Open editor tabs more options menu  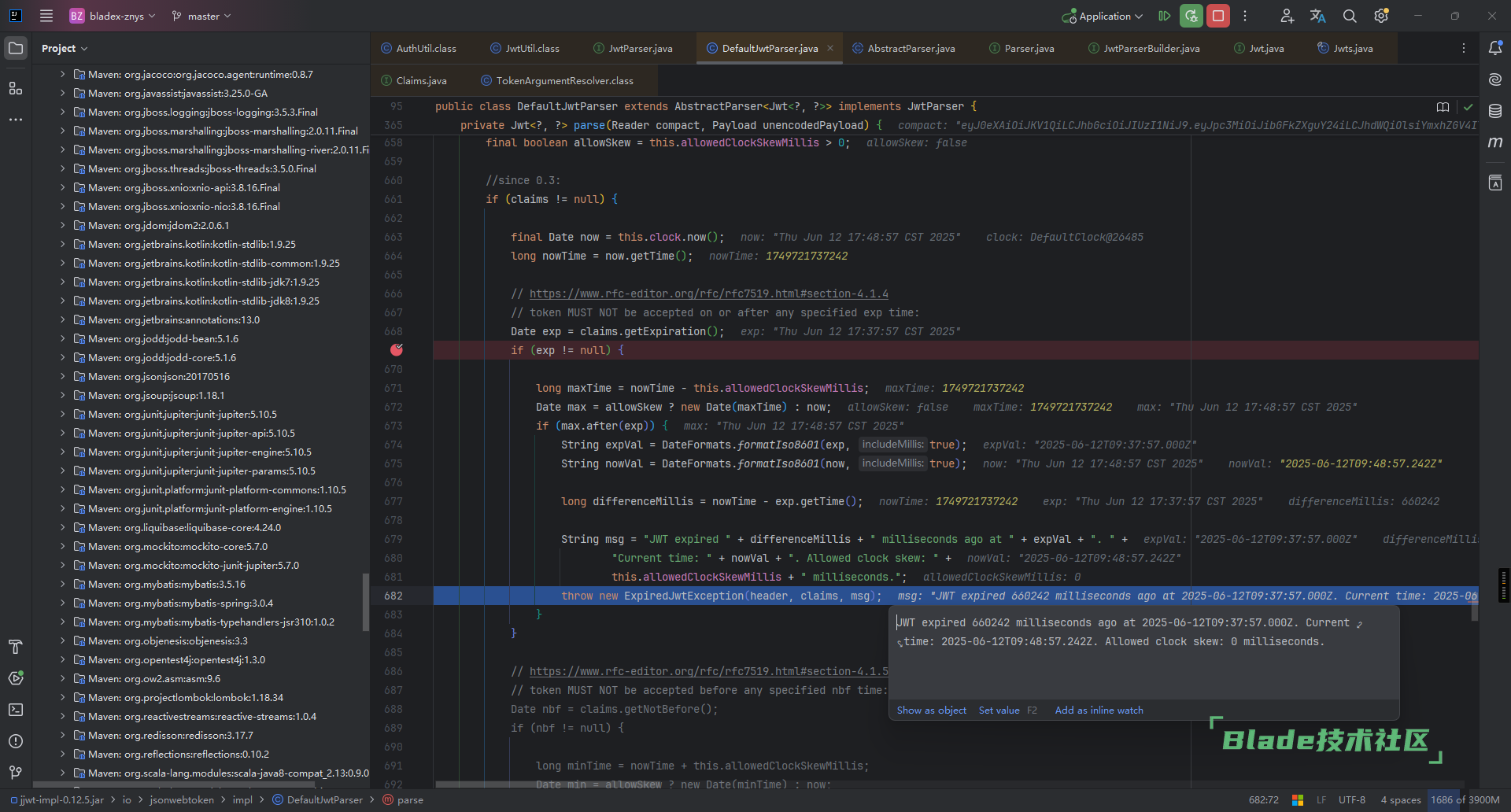click(1464, 48)
